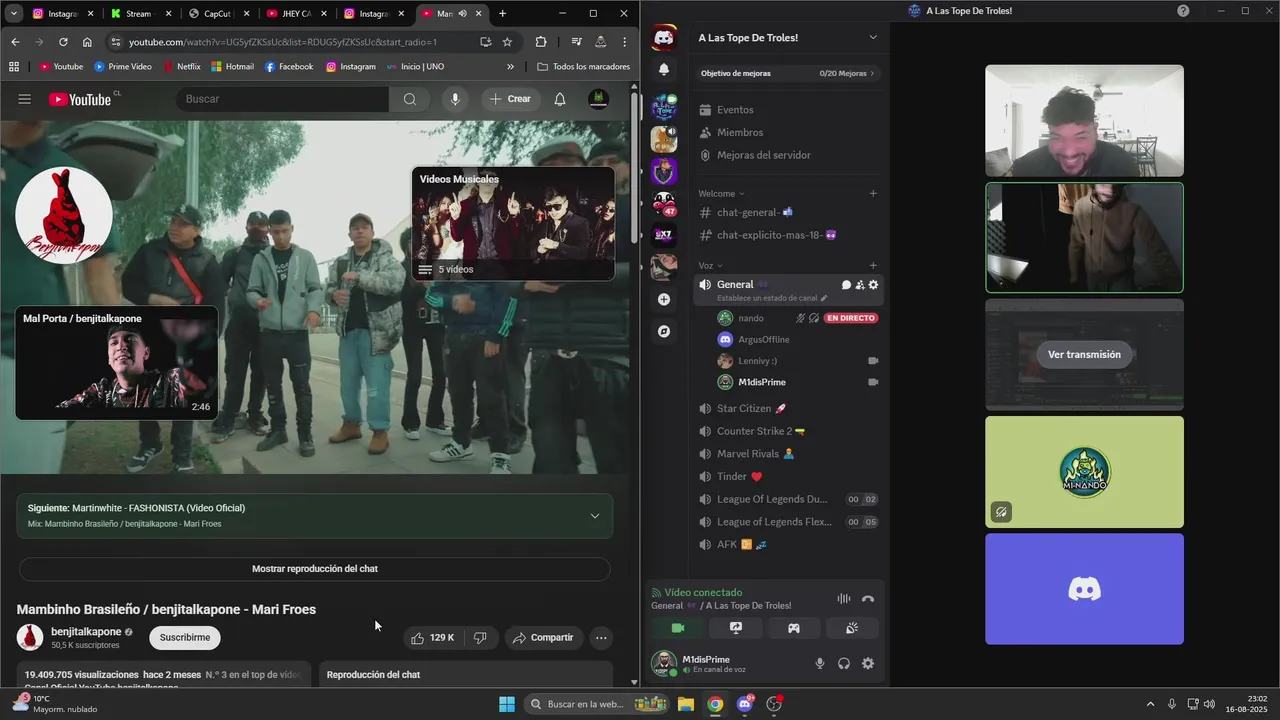Open server dropdown A Las Tope De Troles!
1280x720 pixels.
click(x=788, y=37)
